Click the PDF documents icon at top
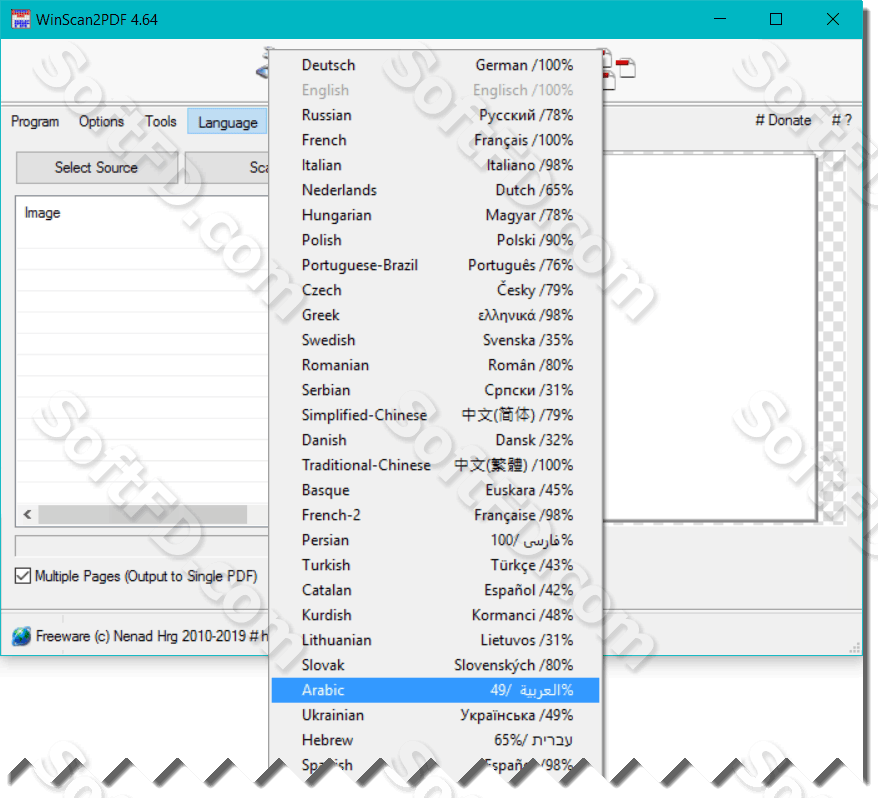The image size is (878, 798). coord(620,70)
